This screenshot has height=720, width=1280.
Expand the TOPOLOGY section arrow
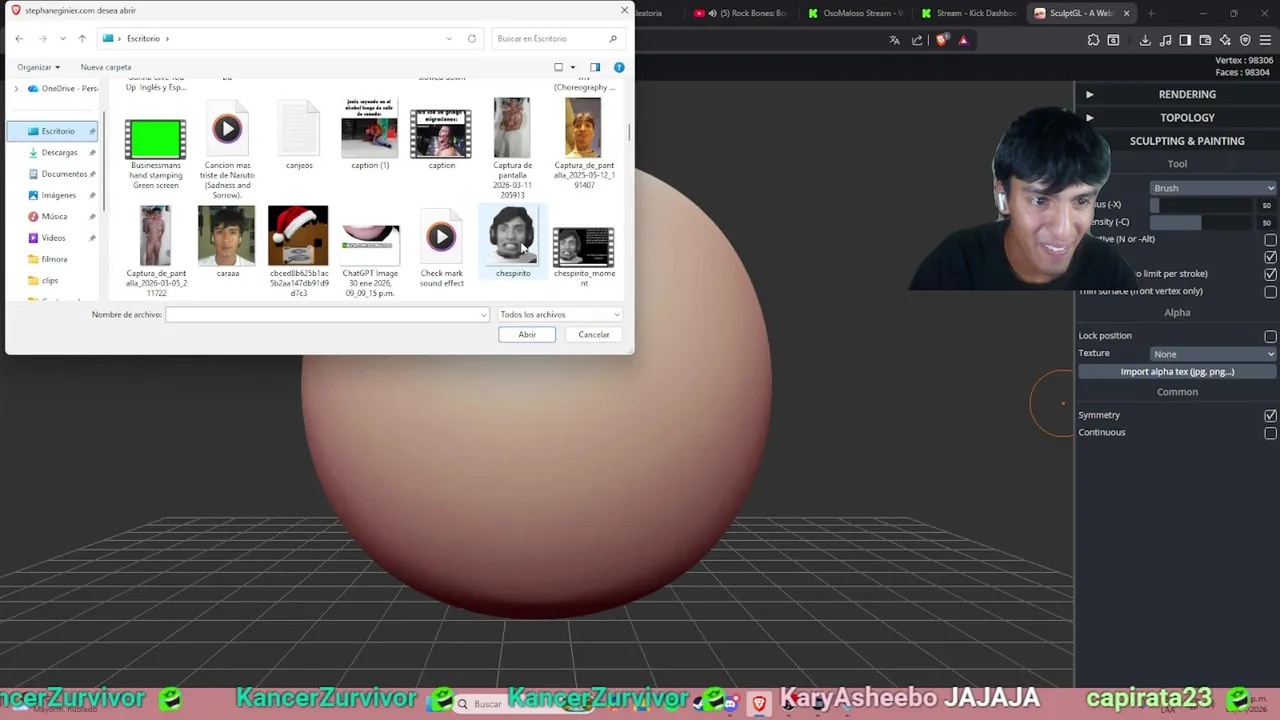pyautogui.click(x=1090, y=118)
